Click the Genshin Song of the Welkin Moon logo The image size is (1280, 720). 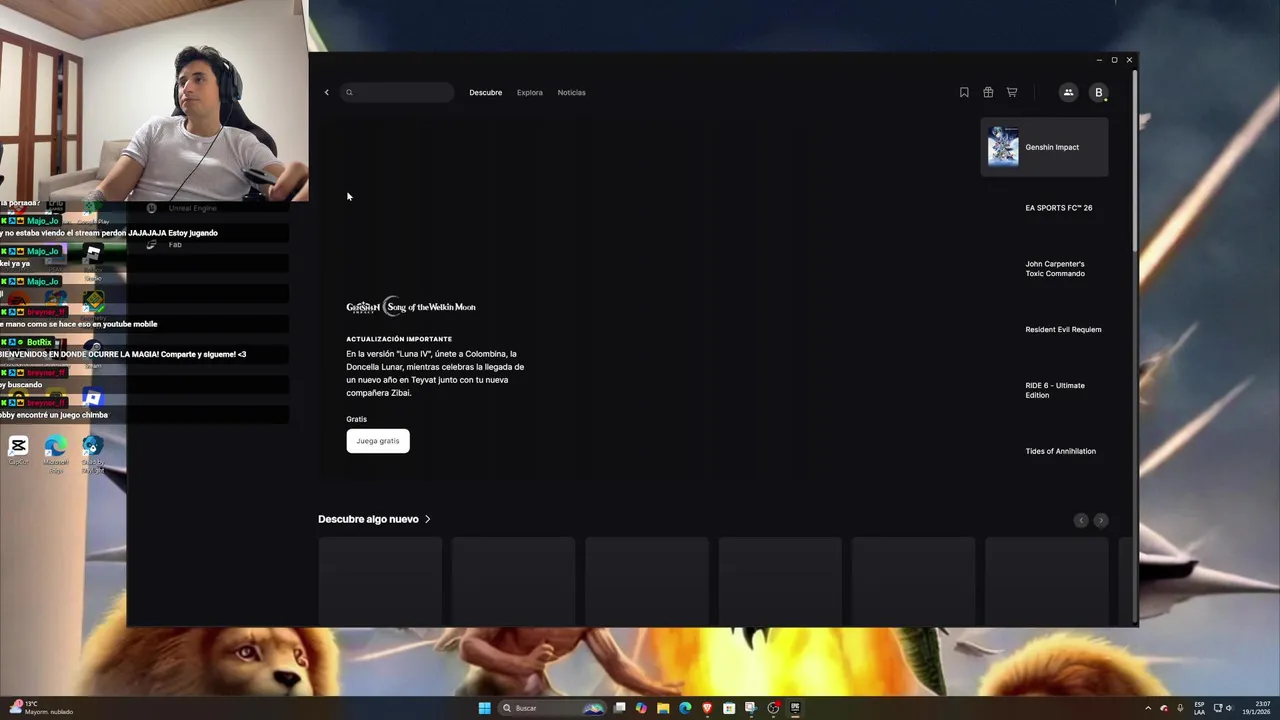click(x=411, y=306)
